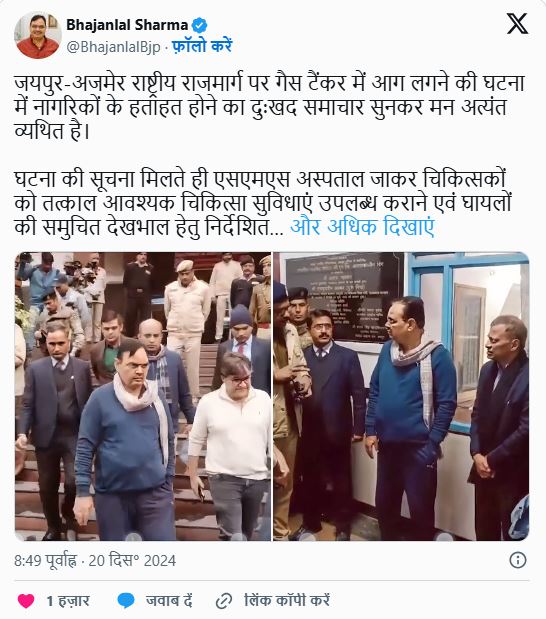Open right photo near the black plaque

tap(401, 396)
